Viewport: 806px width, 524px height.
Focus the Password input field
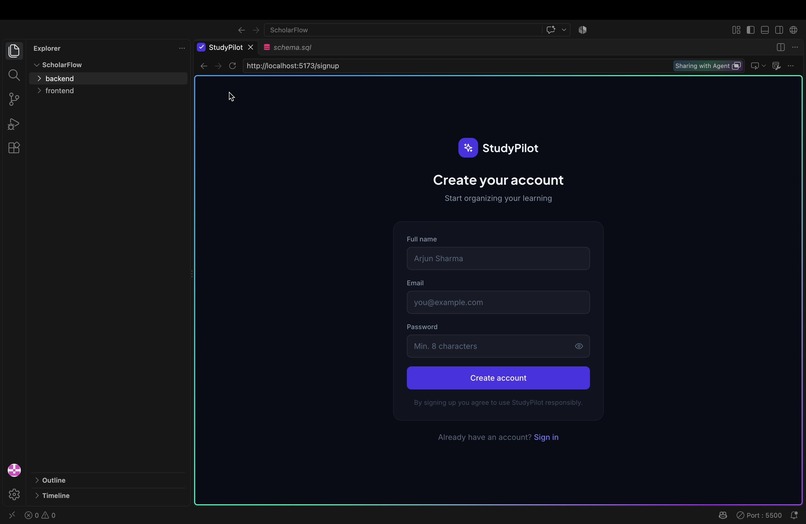498,346
